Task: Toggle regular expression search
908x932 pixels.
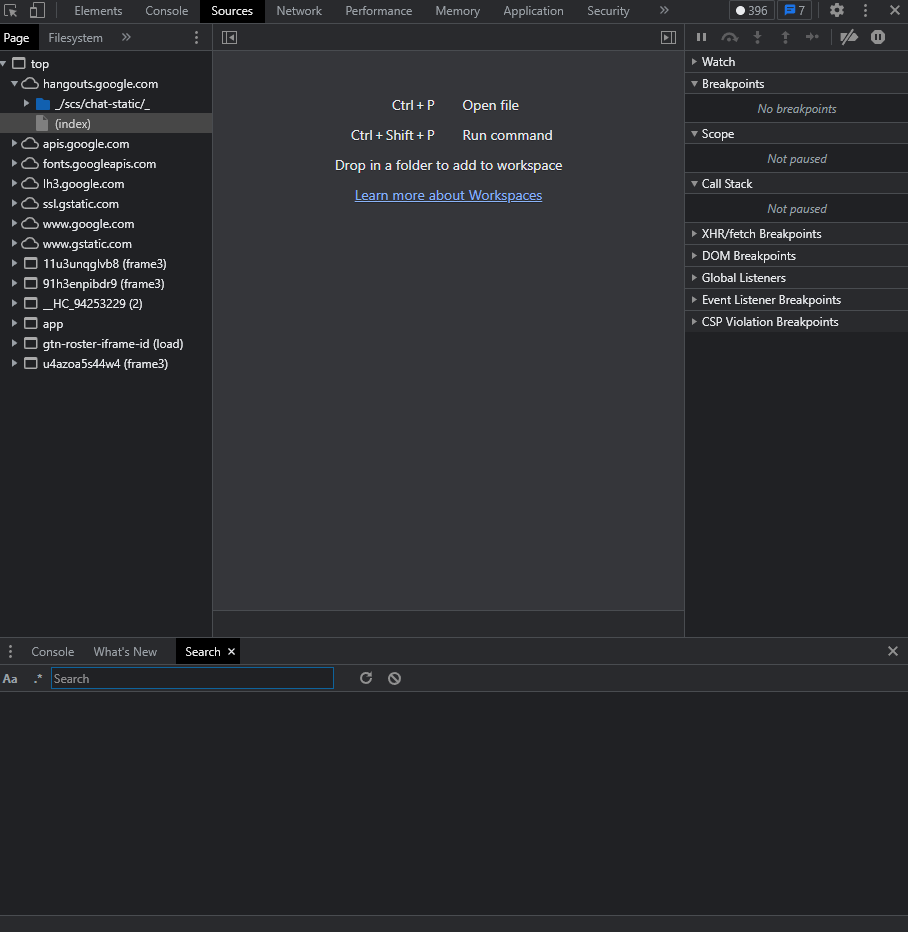Action: click(38, 679)
